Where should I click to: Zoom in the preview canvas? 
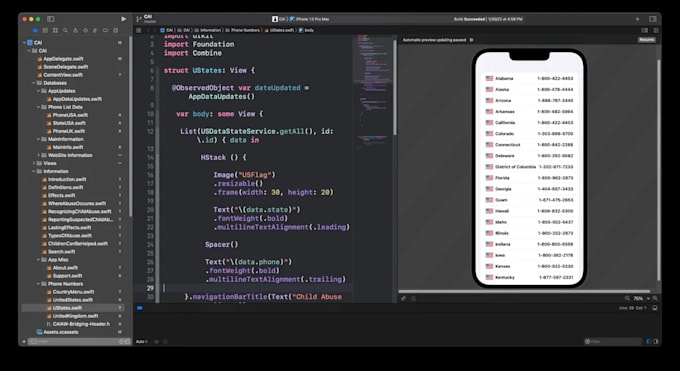tap(655, 299)
